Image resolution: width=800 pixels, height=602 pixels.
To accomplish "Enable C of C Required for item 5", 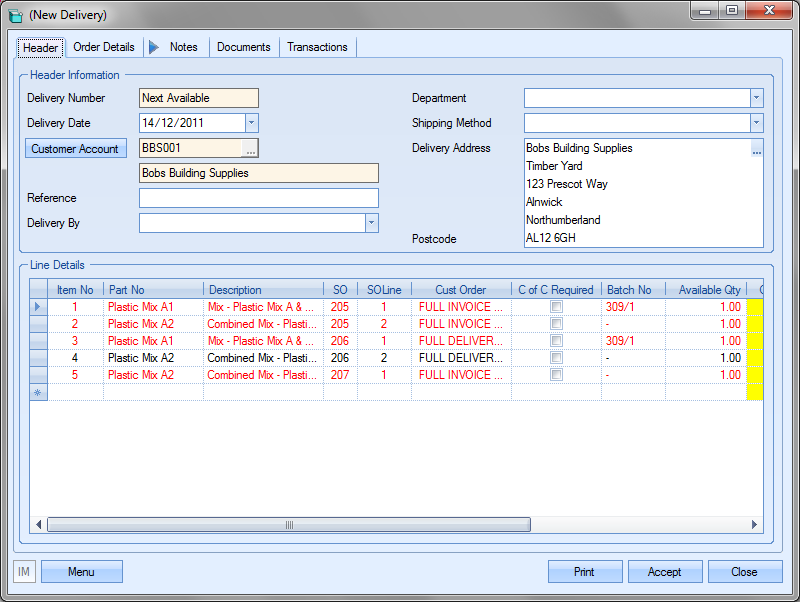I will click(556, 375).
